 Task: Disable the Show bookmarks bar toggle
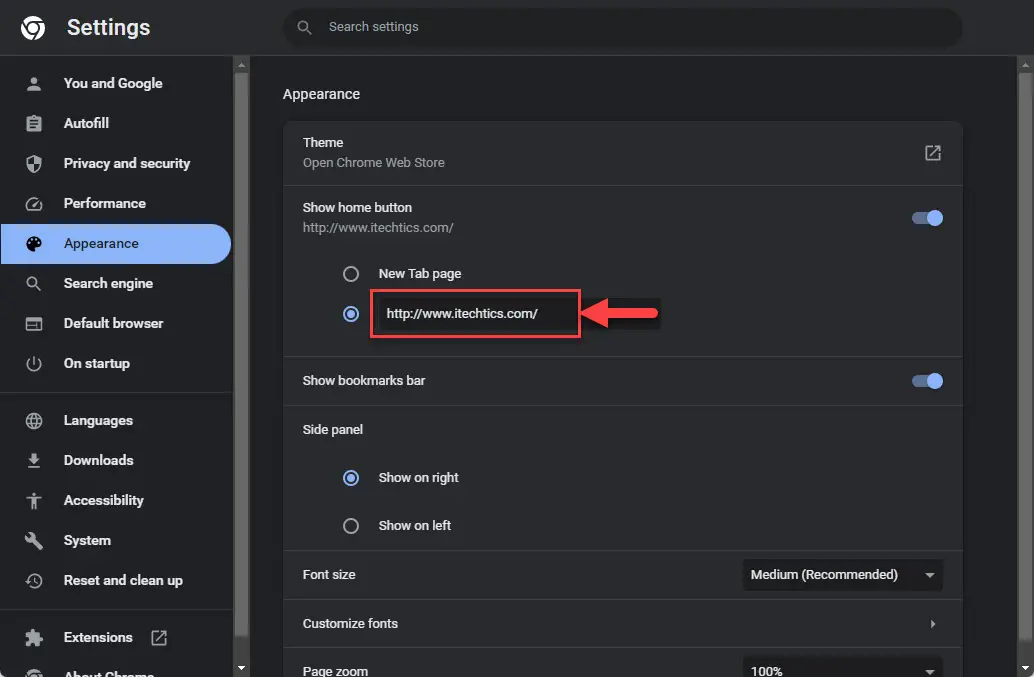927,381
